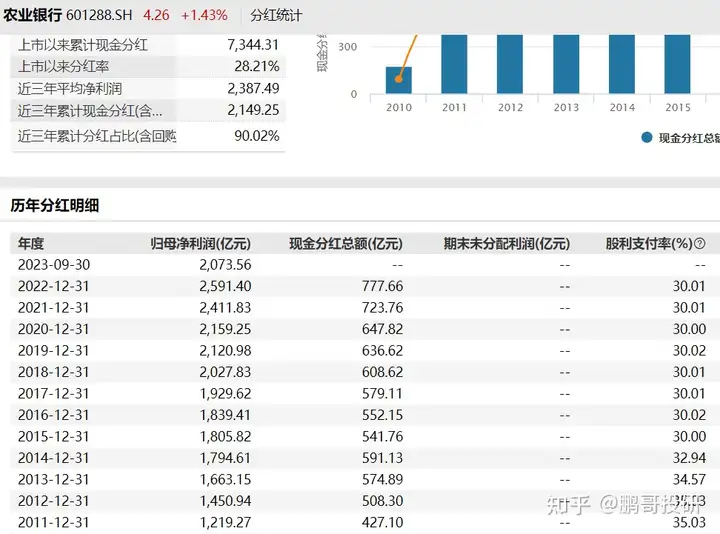Click the blue legend dot for 现金分红总额
720x534 pixels.
pos(647,137)
